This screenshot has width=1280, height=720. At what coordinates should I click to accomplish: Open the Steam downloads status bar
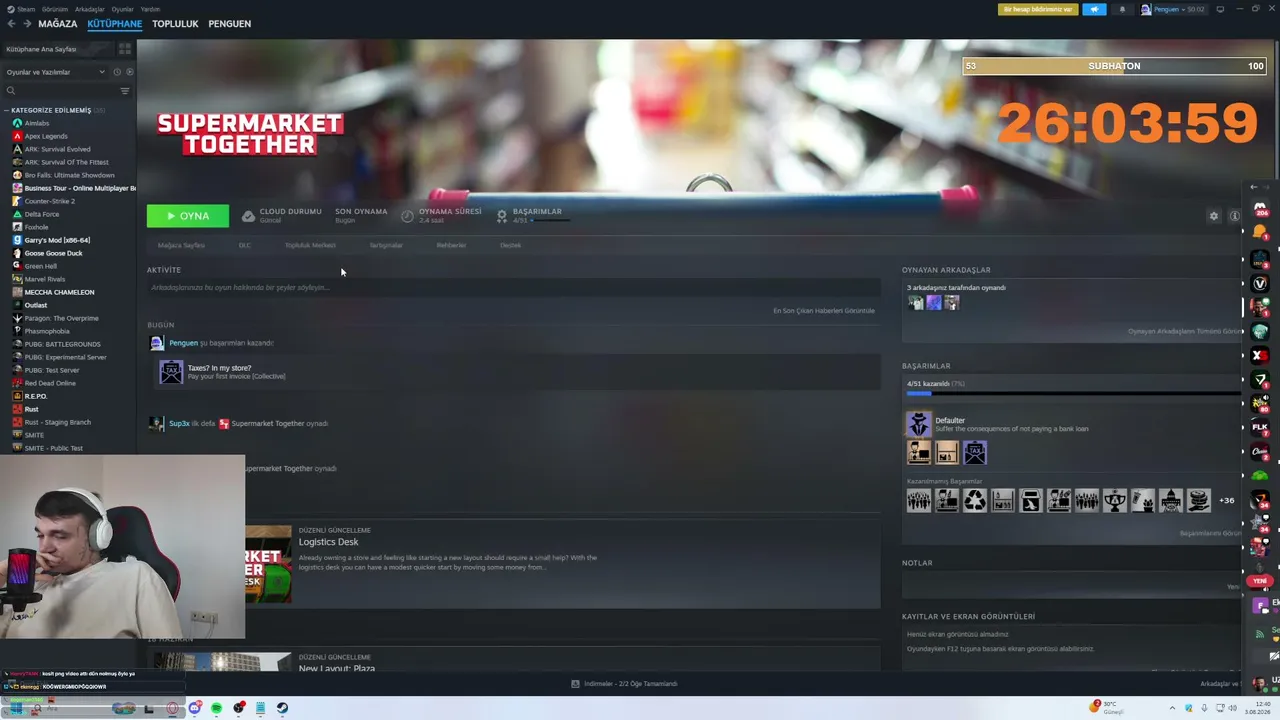[x=626, y=684]
